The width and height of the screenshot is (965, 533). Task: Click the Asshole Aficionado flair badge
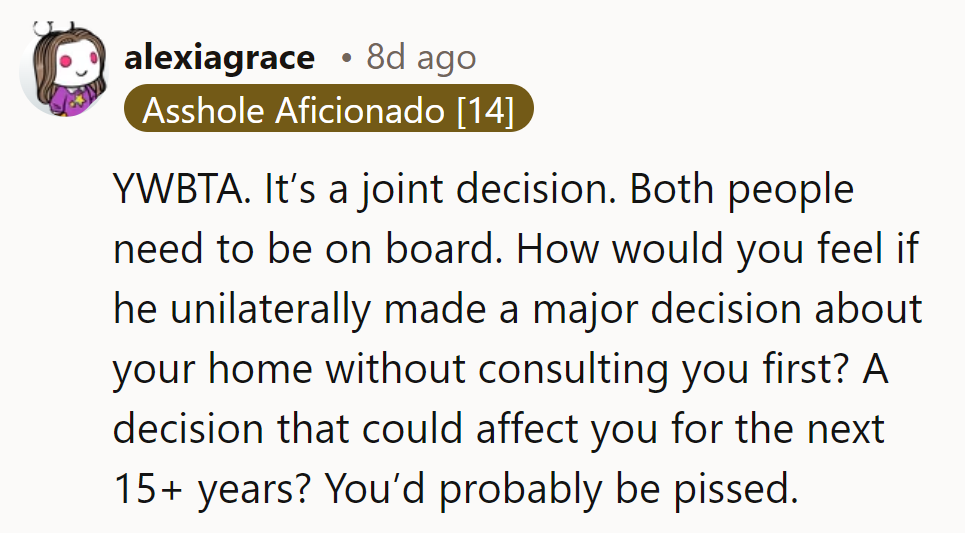pyautogui.click(x=327, y=110)
